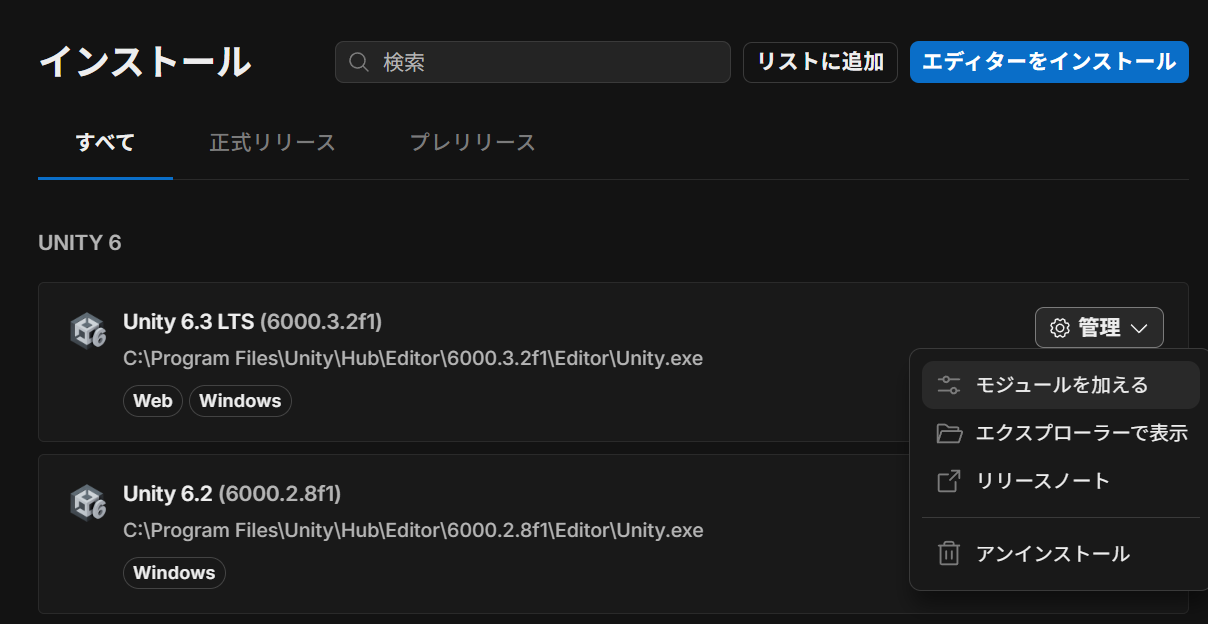
Task: Switch to the すべて tab
Action: 105,142
